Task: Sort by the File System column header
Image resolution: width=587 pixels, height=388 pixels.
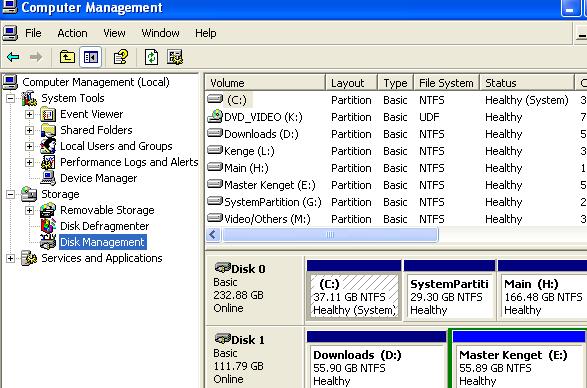Action: click(446, 83)
